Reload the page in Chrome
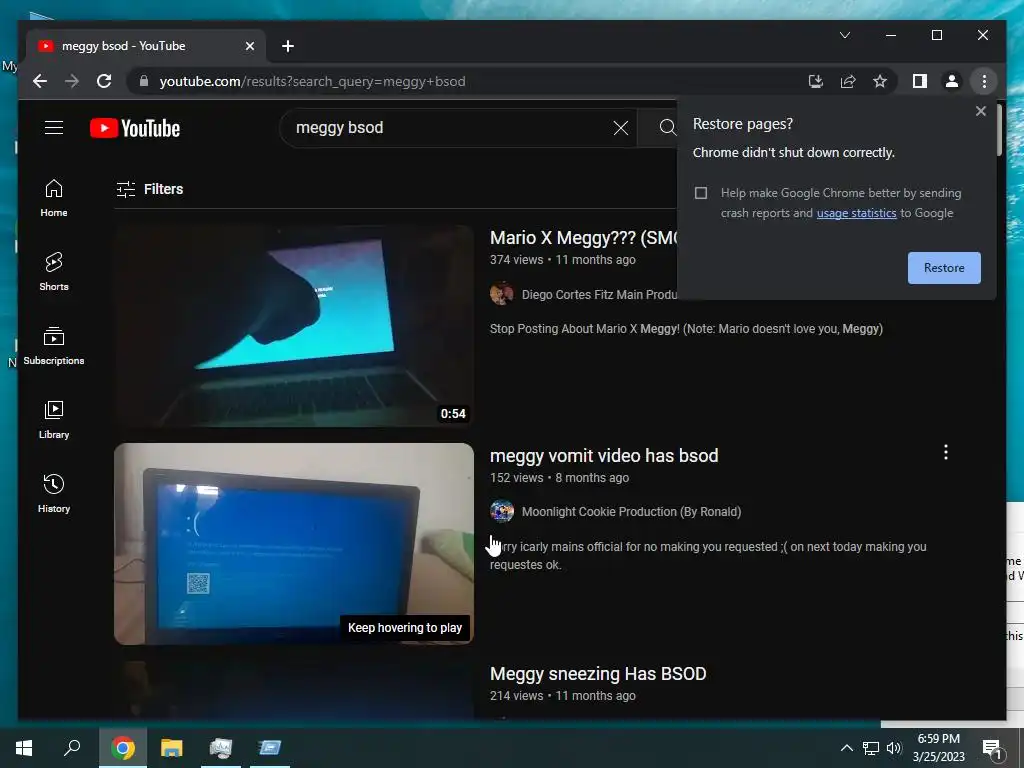Image resolution: width=1024 pixels, height=768 pixels. tap(104, 81)
